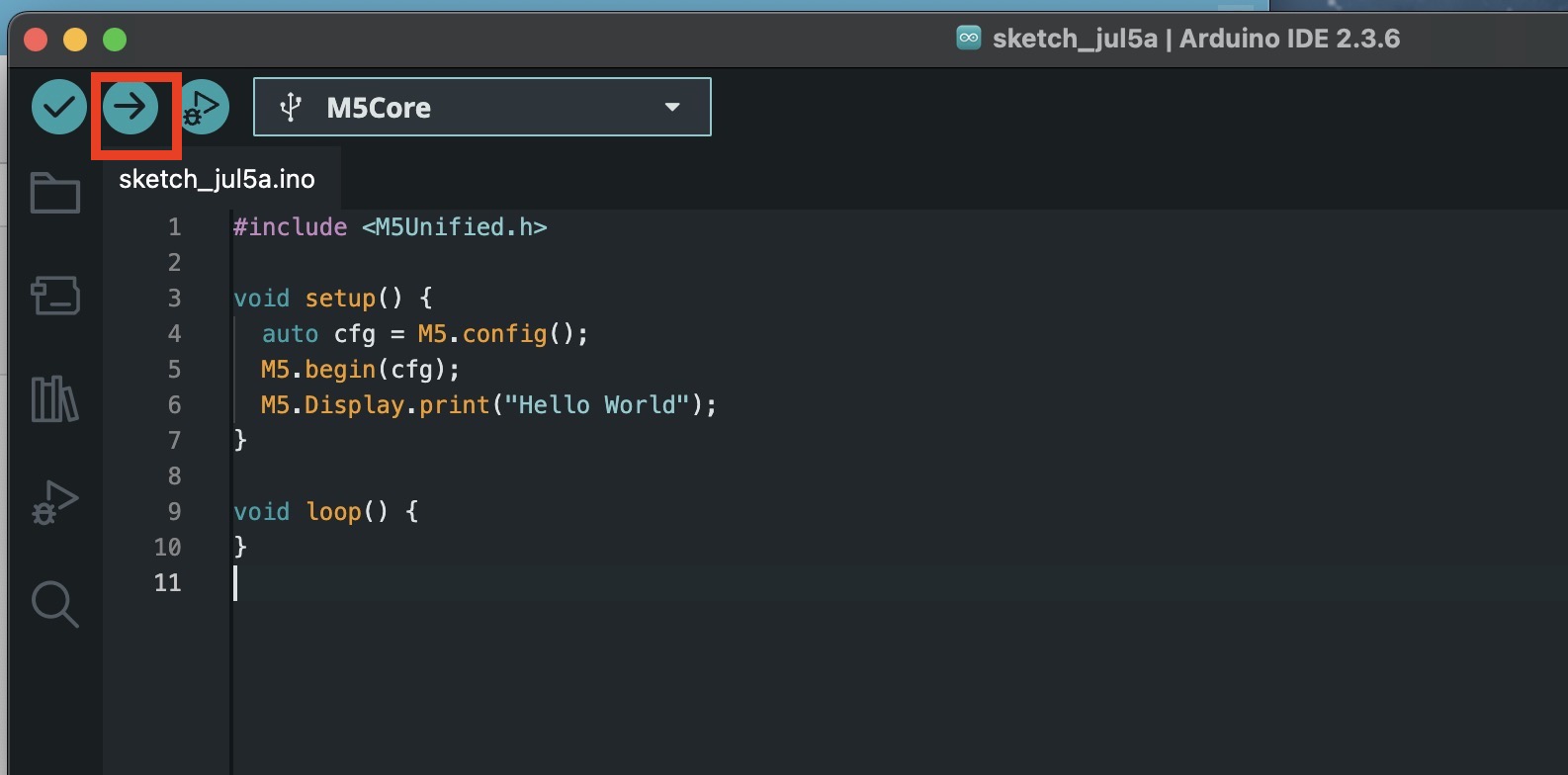Click the Verify checkmark button
The image size is (1568, 775).
pyautogui.click(x=59, y=107)
